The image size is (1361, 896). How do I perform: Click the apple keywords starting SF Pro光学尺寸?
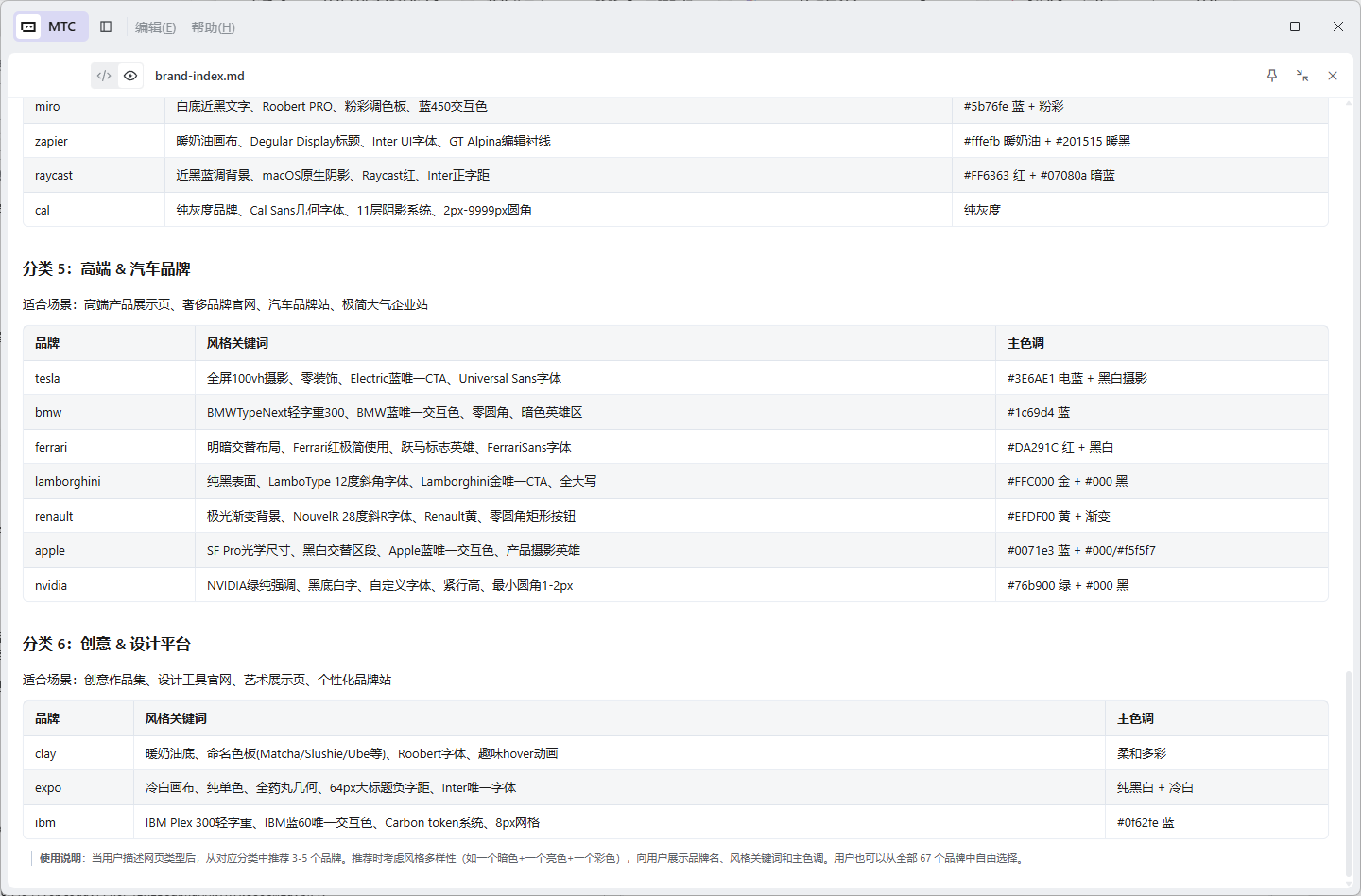pos(393,551)
